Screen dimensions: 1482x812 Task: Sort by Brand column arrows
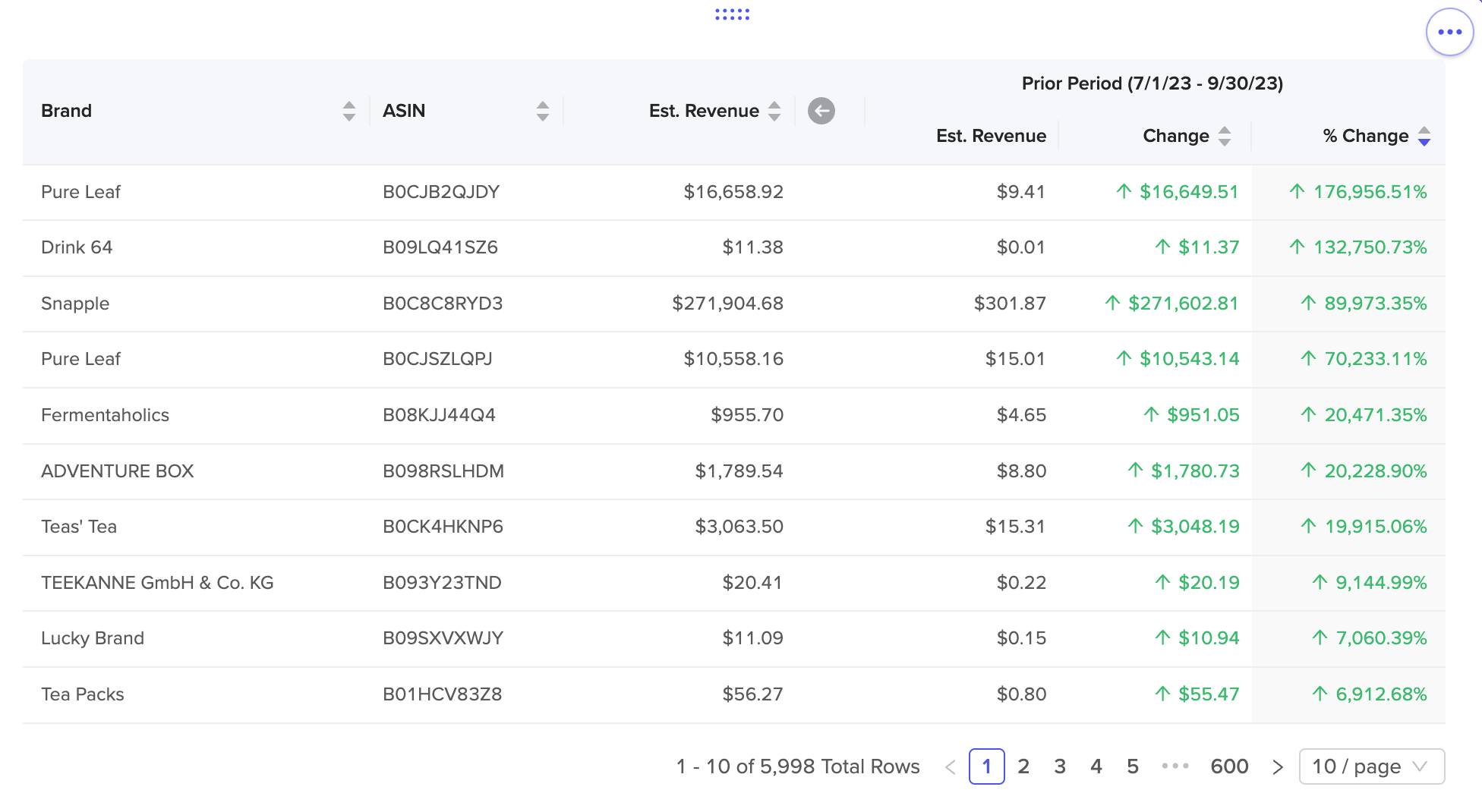(349, 111)
